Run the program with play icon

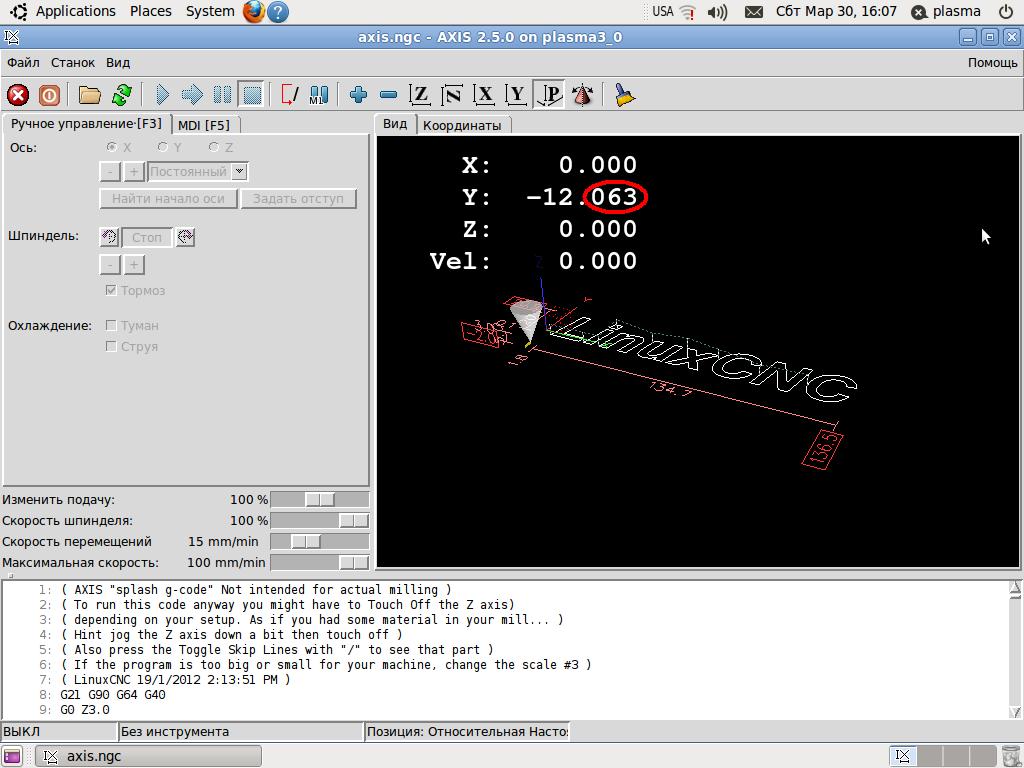(x=163, y=95)
